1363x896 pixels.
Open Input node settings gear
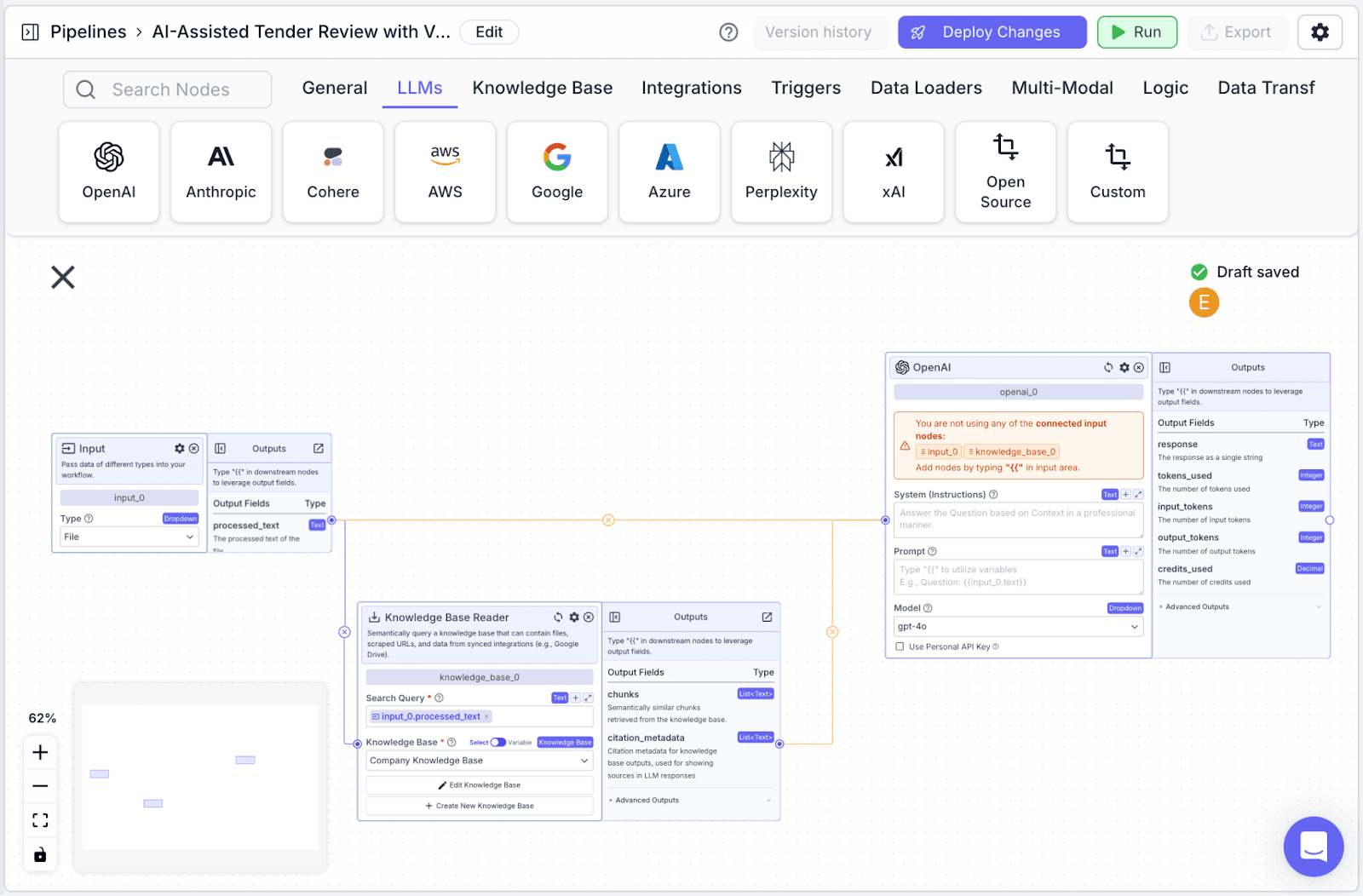pyautogui.click(x=180, y=448)
